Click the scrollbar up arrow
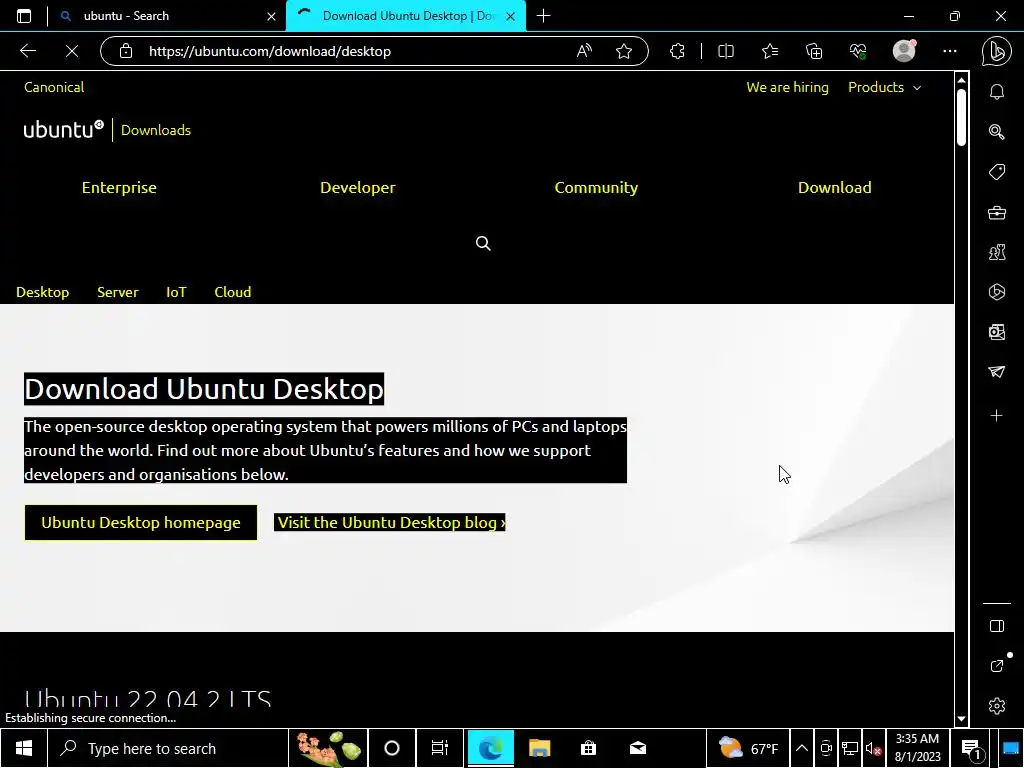This screenshot has height=768, width=1024. pyautogui.click(x=961, y=80)
